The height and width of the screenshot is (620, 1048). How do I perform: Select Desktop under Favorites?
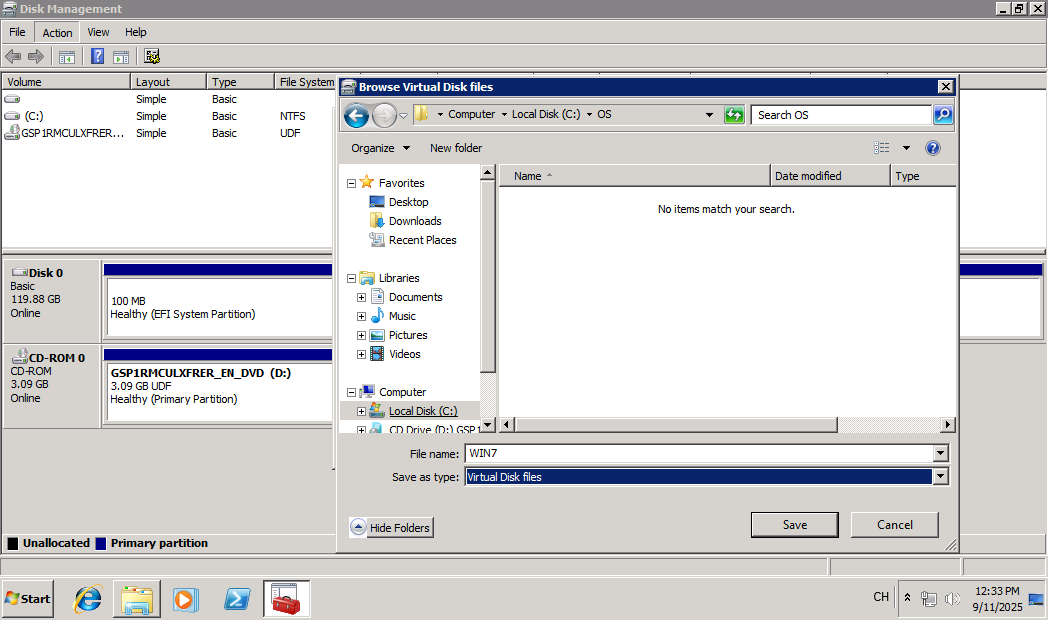pyautogui.click(x=408, y=202)
